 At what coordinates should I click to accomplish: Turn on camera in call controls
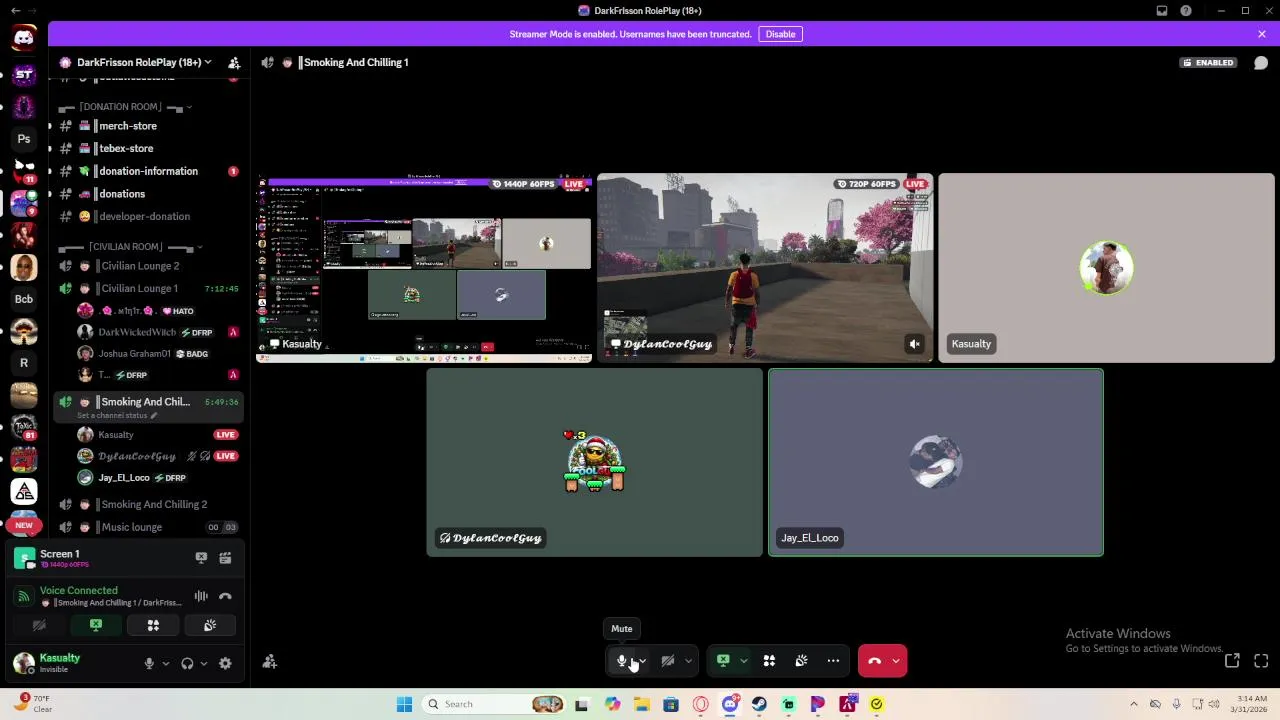[x=667, y=661]
